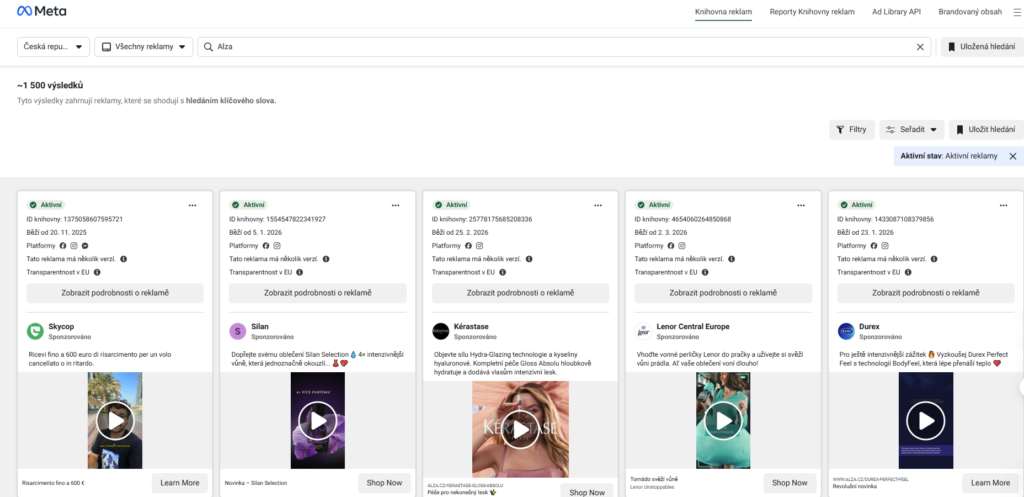The height and width of the screenshot is (497, 1024).
Task: Show ad details for the Lenor ad
Action: (723, 293)
